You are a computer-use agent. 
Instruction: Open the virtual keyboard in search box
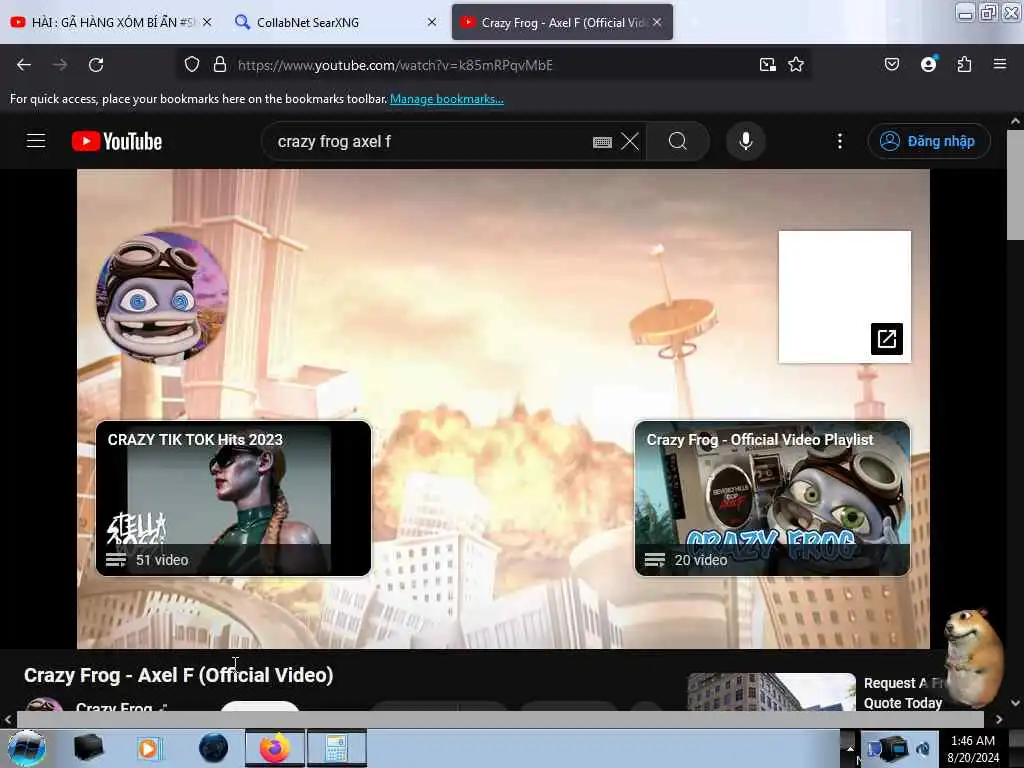point(602,142)
